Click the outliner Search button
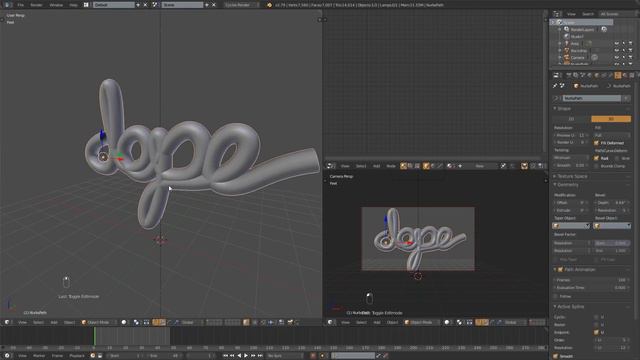Viewport: 640px width, 360px height. click(588, 14)
